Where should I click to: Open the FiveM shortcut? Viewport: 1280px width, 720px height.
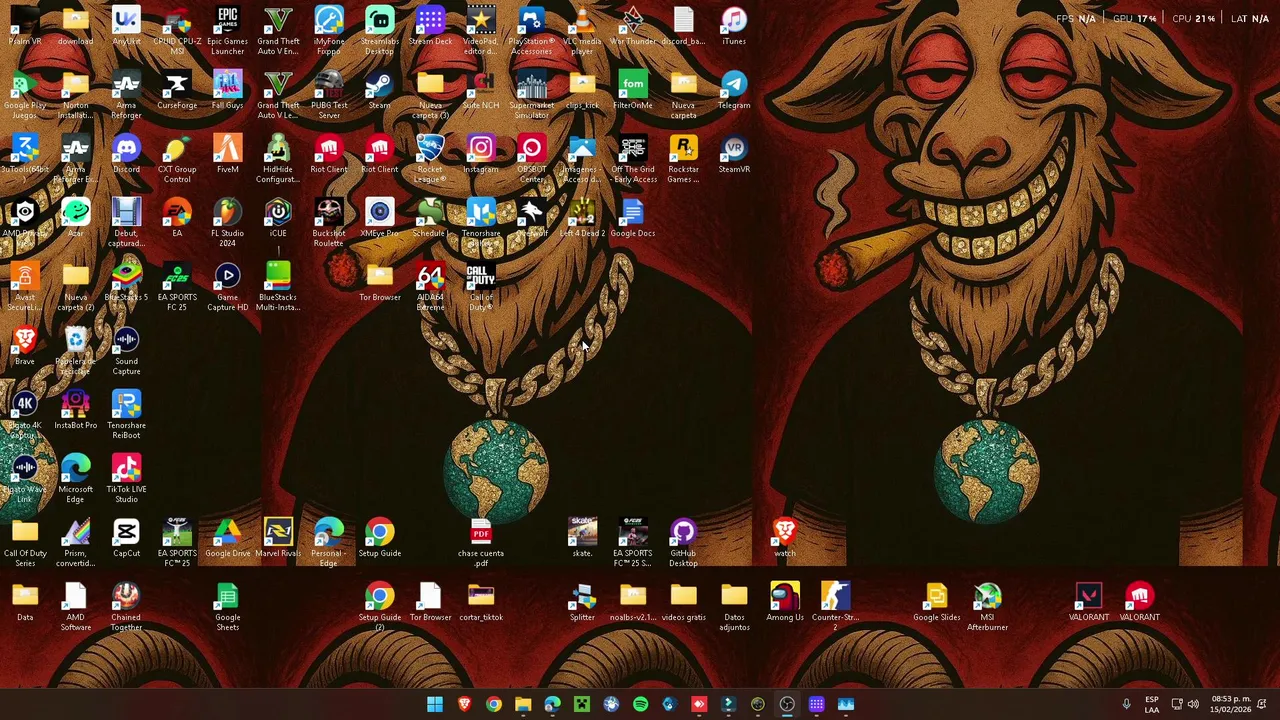(x=227, y=154)
